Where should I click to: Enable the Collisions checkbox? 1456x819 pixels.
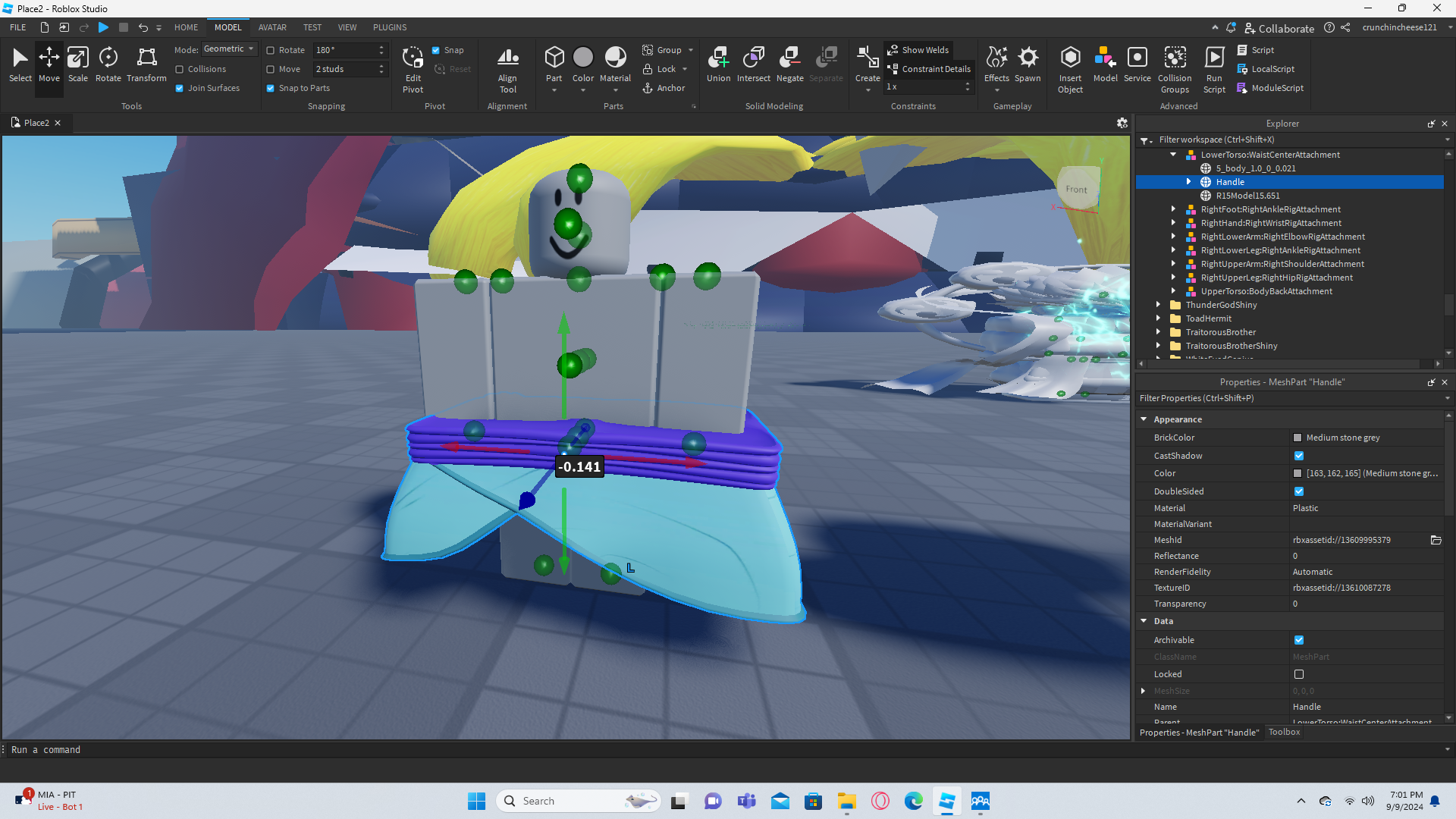pos(180,69)
